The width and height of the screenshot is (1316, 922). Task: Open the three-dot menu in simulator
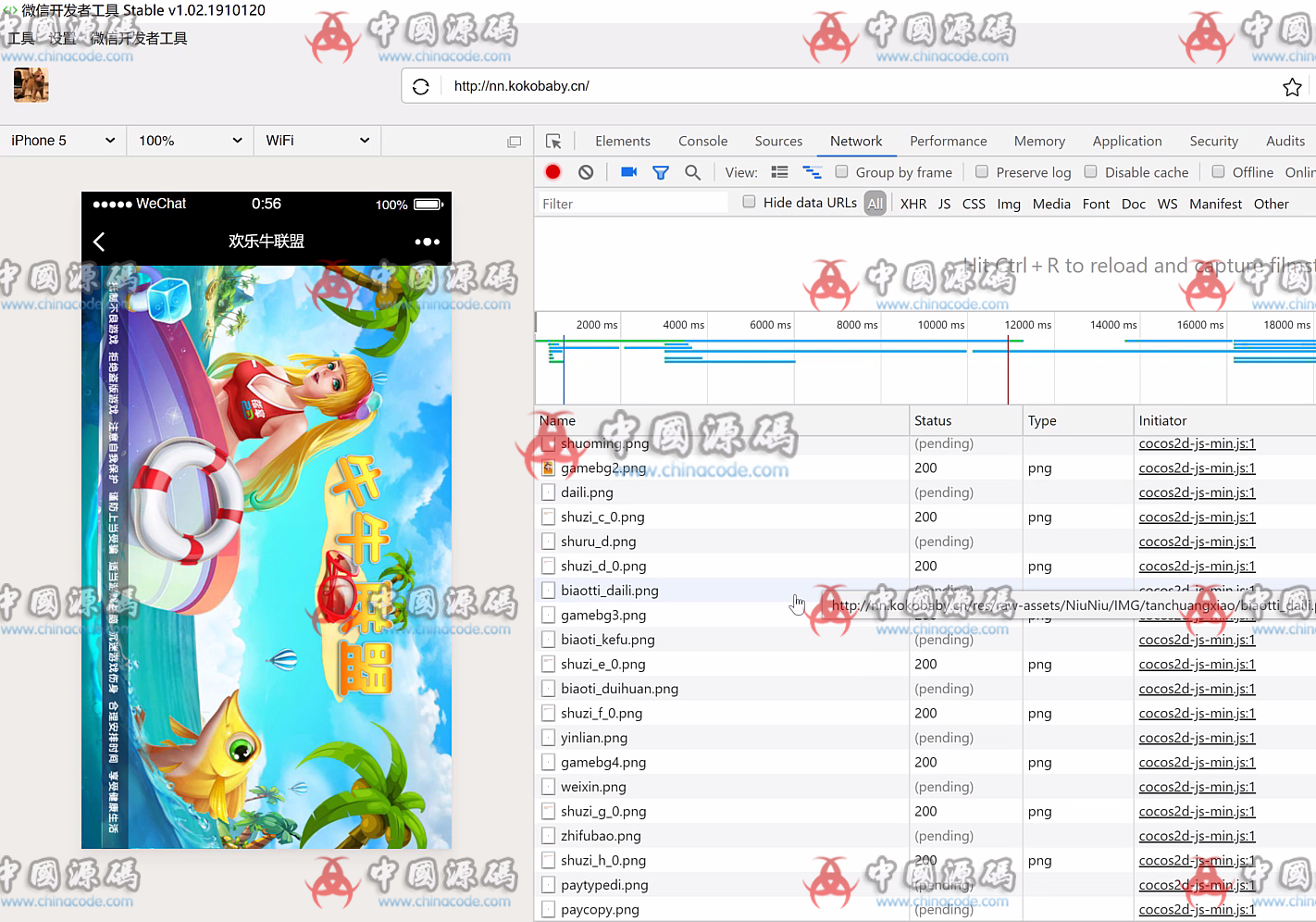coord(427,242)
